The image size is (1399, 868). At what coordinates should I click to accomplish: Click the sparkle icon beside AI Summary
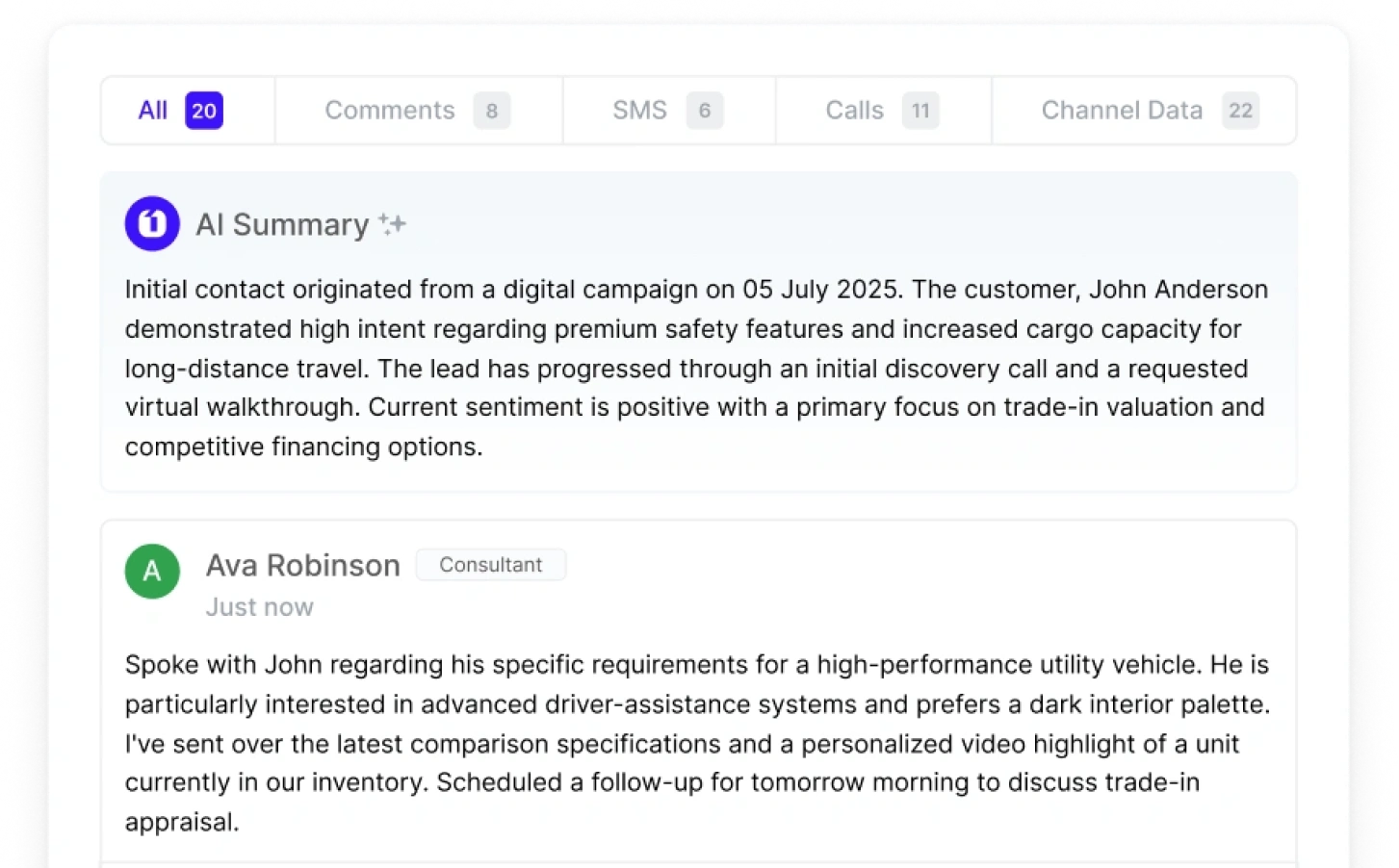pos(391,223)
